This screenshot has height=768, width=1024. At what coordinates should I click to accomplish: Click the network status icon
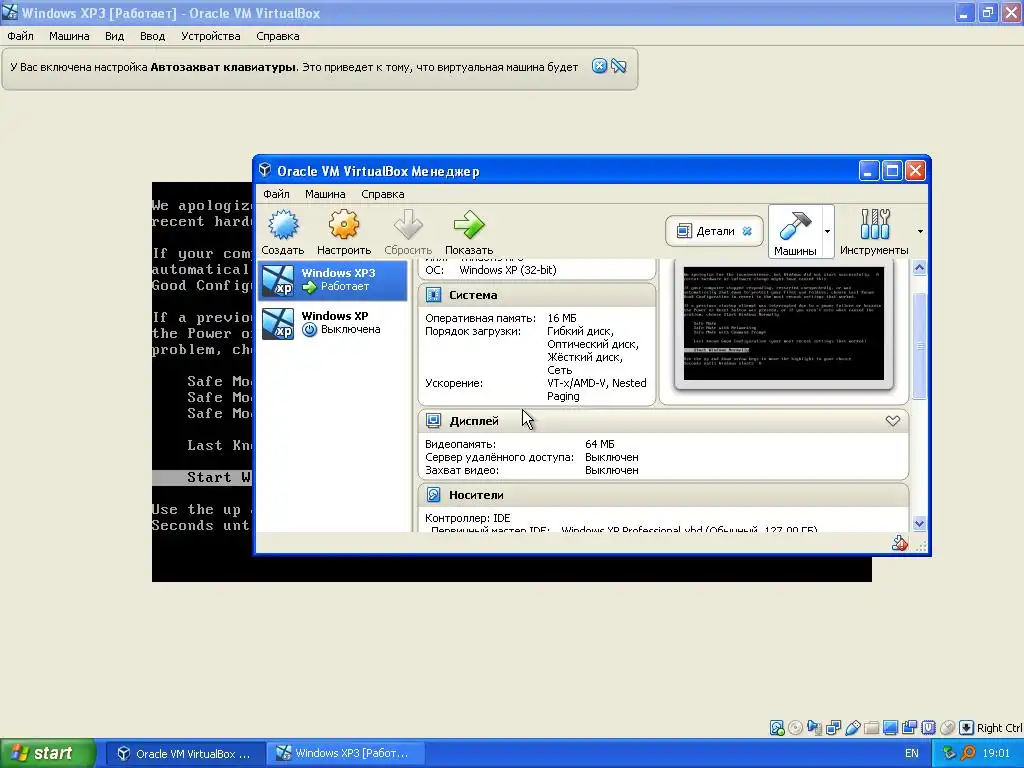click(x=833, y=728)
